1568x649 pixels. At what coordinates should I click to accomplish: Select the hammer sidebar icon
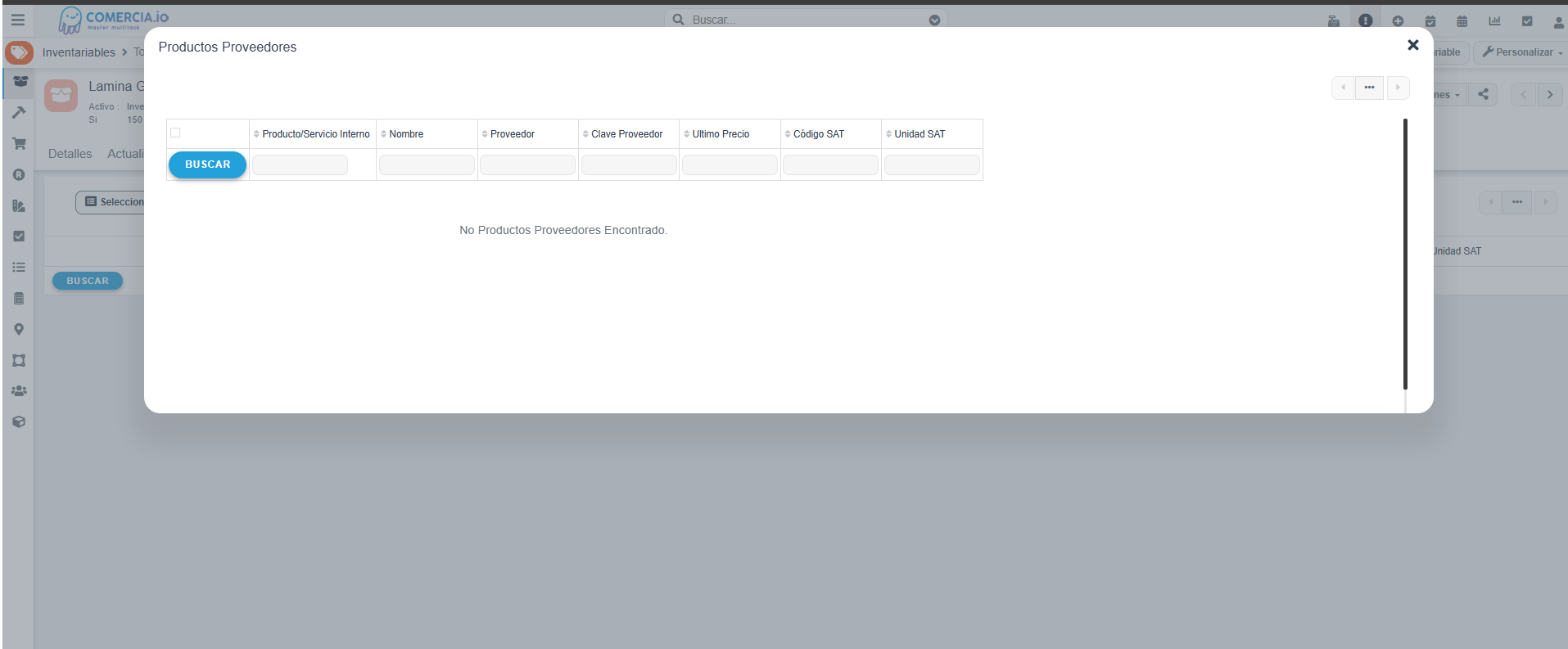point(19,112)
